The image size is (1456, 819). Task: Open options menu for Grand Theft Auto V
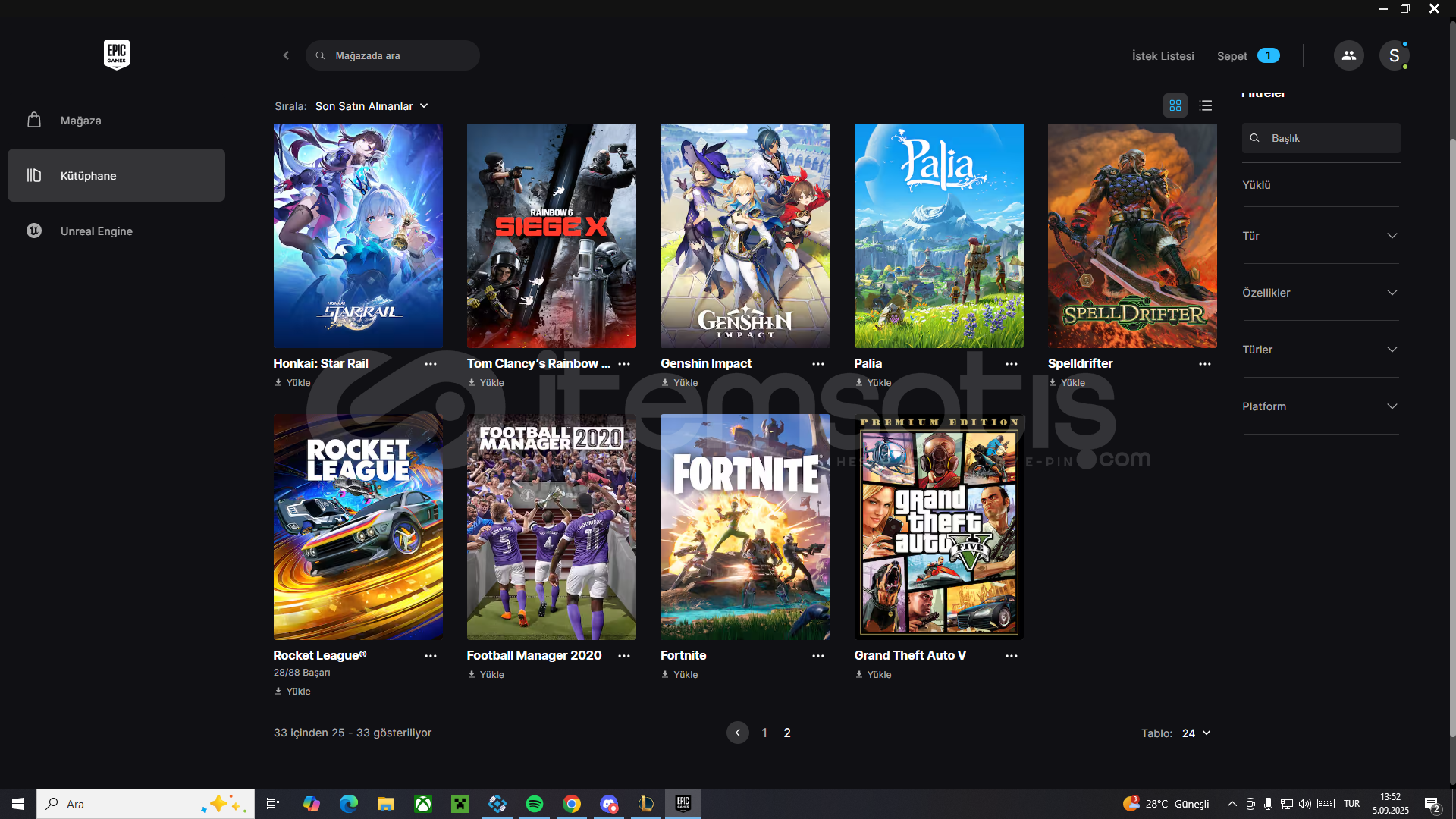point(1012,656)
